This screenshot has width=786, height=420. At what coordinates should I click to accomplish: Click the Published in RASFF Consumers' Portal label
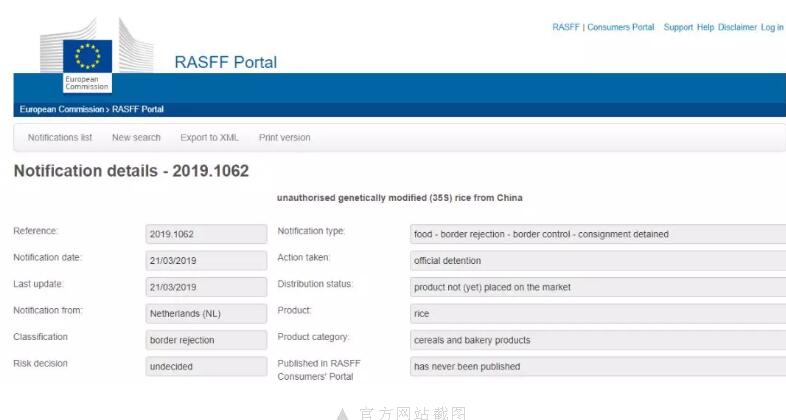[x=319, y=370]
